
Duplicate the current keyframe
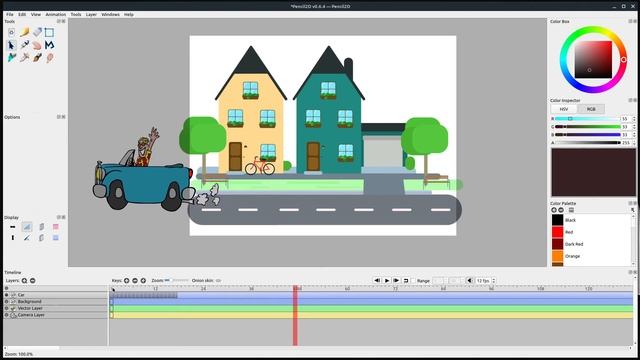[x=143, y=280]
